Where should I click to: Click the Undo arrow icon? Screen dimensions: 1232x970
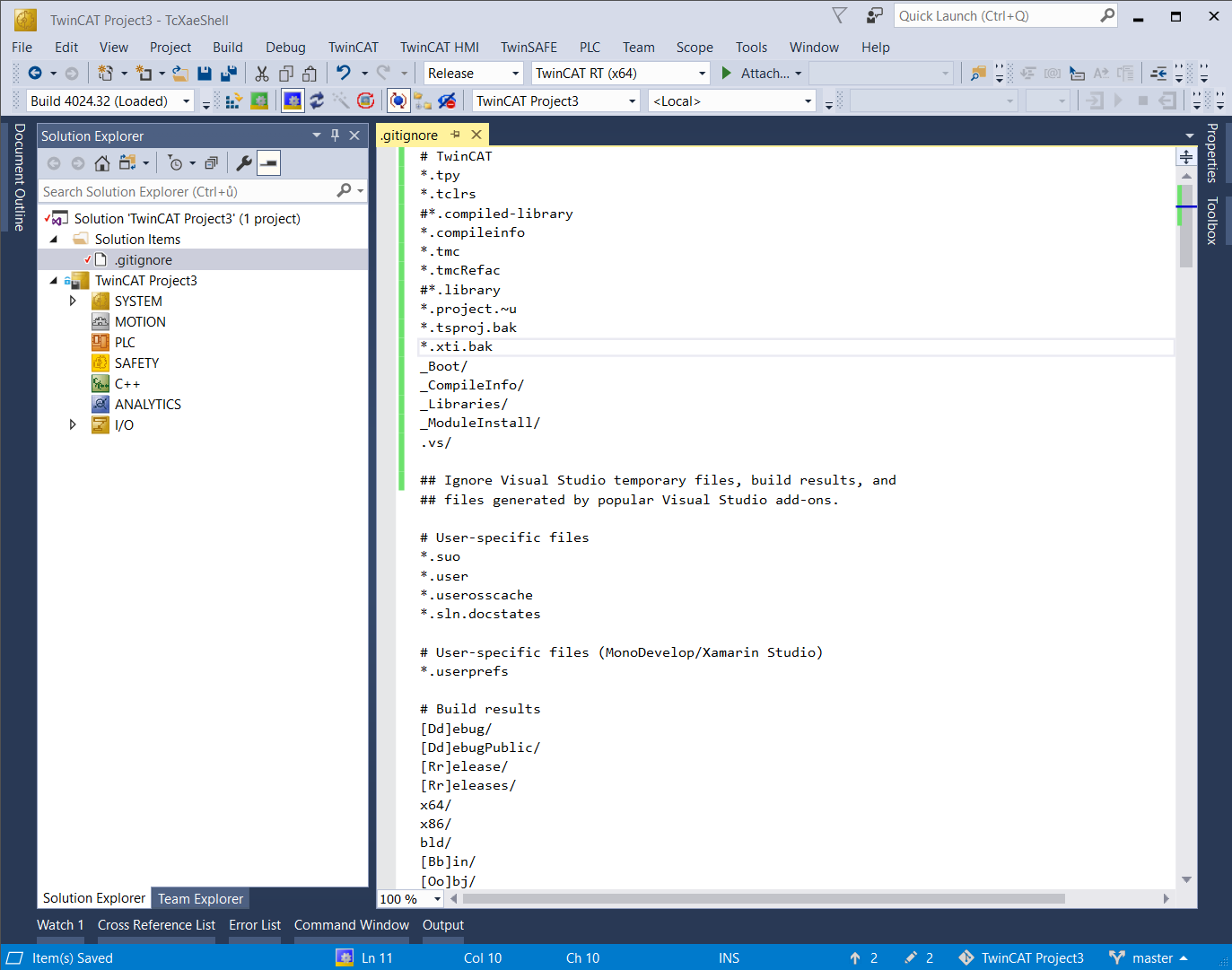[x=344, y=73]
